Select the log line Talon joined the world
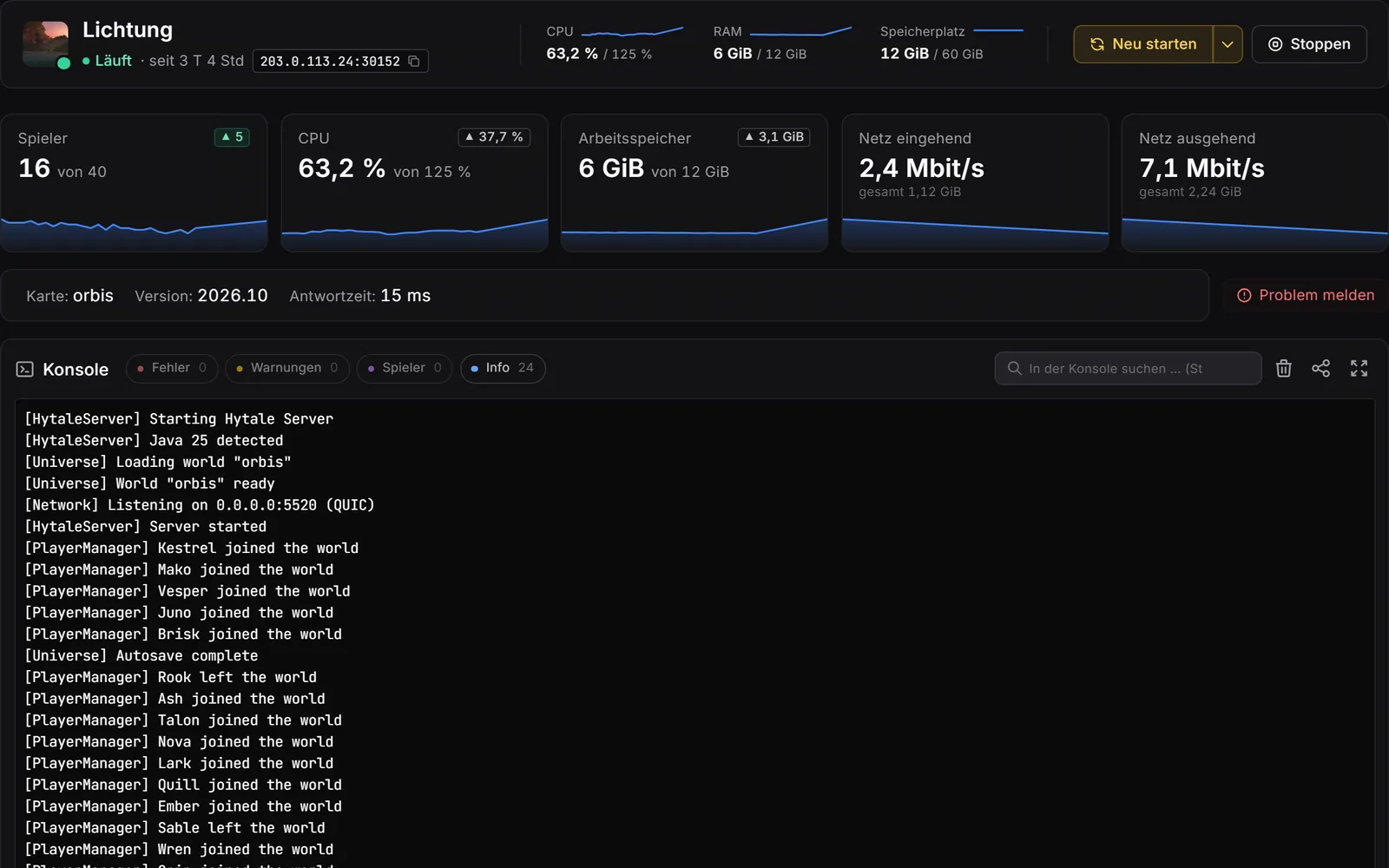The width and height of the screenshot is (1389, 868). click(x=183, y=720)
